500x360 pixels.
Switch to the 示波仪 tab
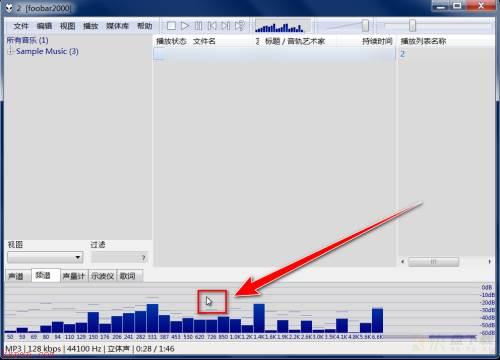tap(102, 276)
